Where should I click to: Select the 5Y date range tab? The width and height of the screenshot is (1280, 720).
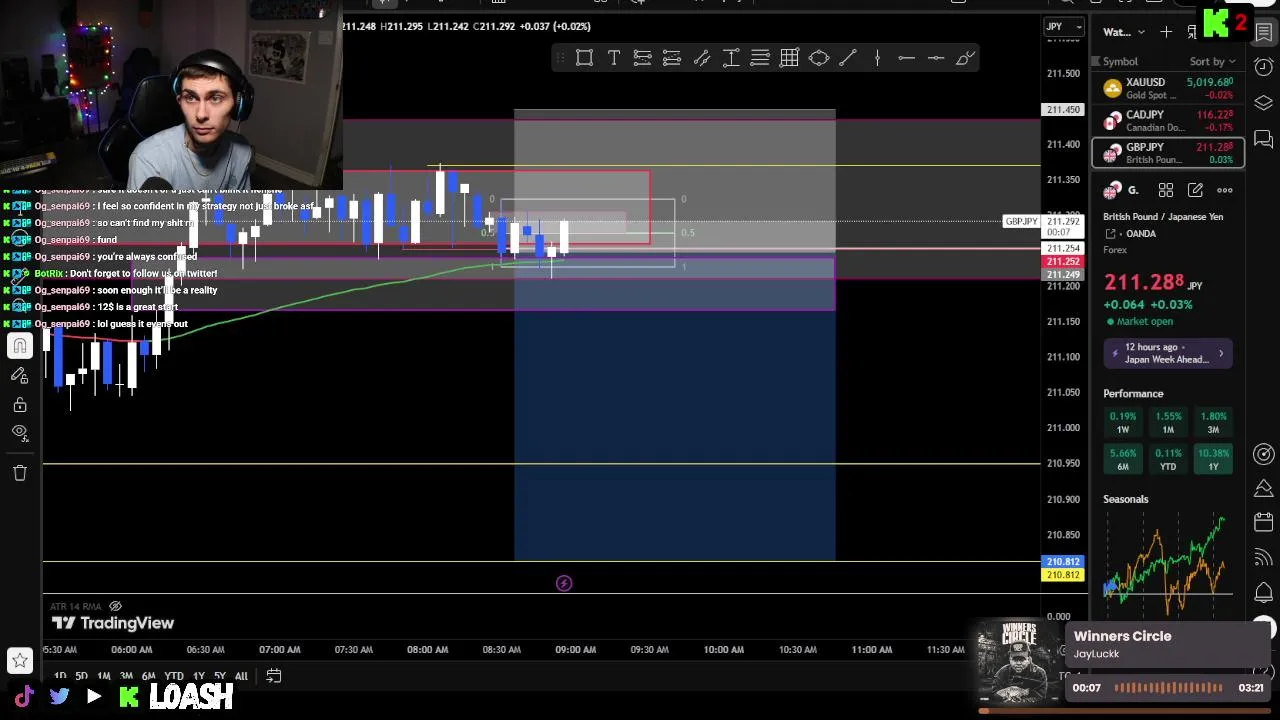pos(219,677)
